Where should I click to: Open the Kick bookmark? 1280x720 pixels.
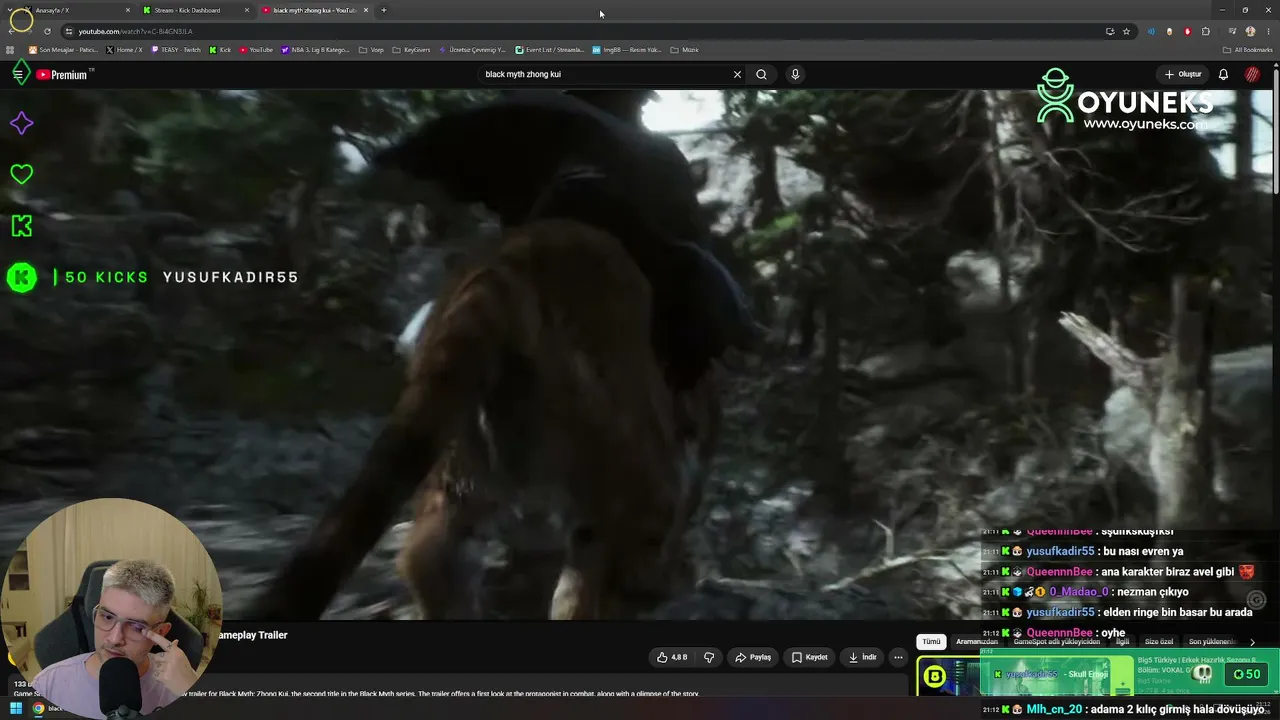point(220,50)
